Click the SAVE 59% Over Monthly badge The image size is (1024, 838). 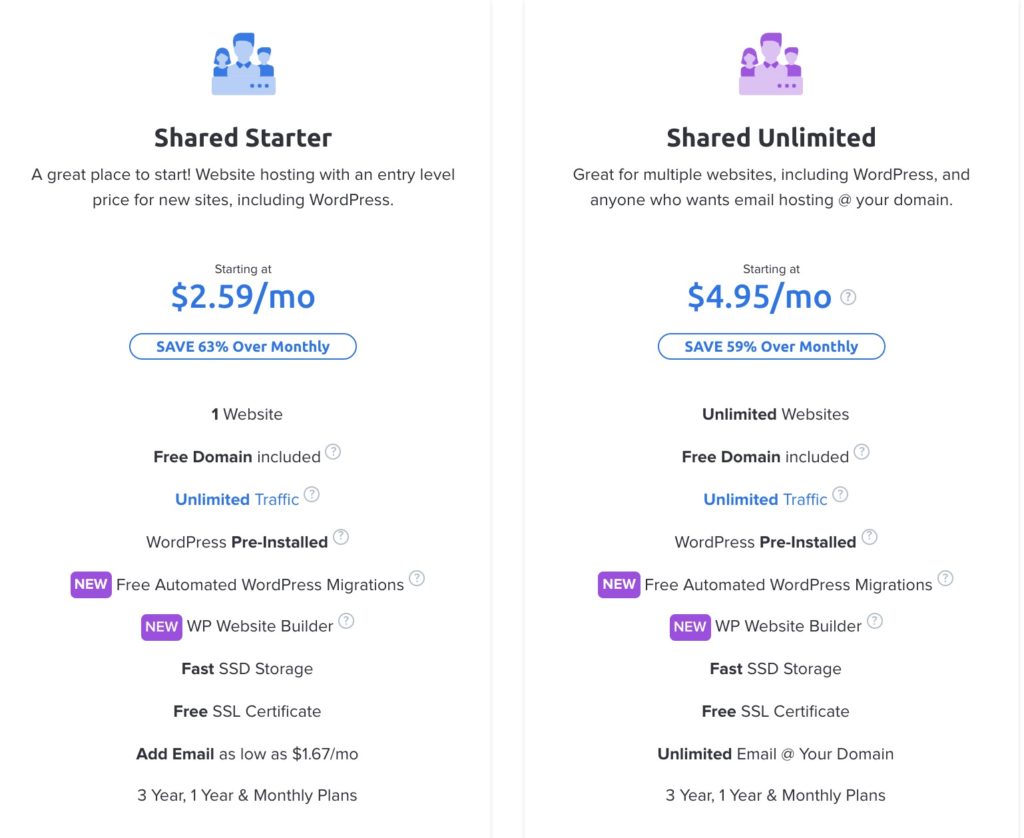coord(771,347)
